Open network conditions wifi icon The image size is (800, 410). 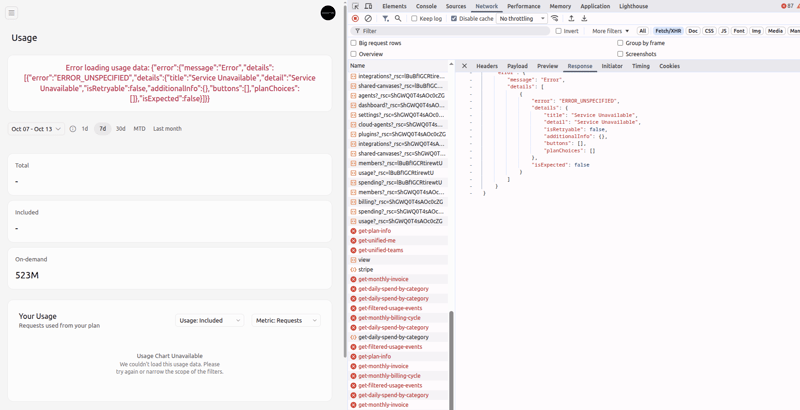(555, 18)
